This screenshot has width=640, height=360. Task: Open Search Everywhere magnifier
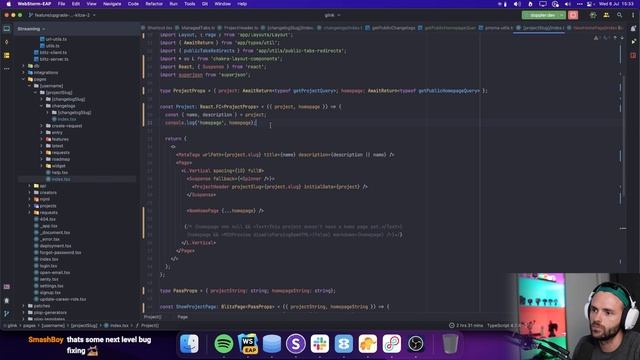pyautogui.click(x=620, y=15)
